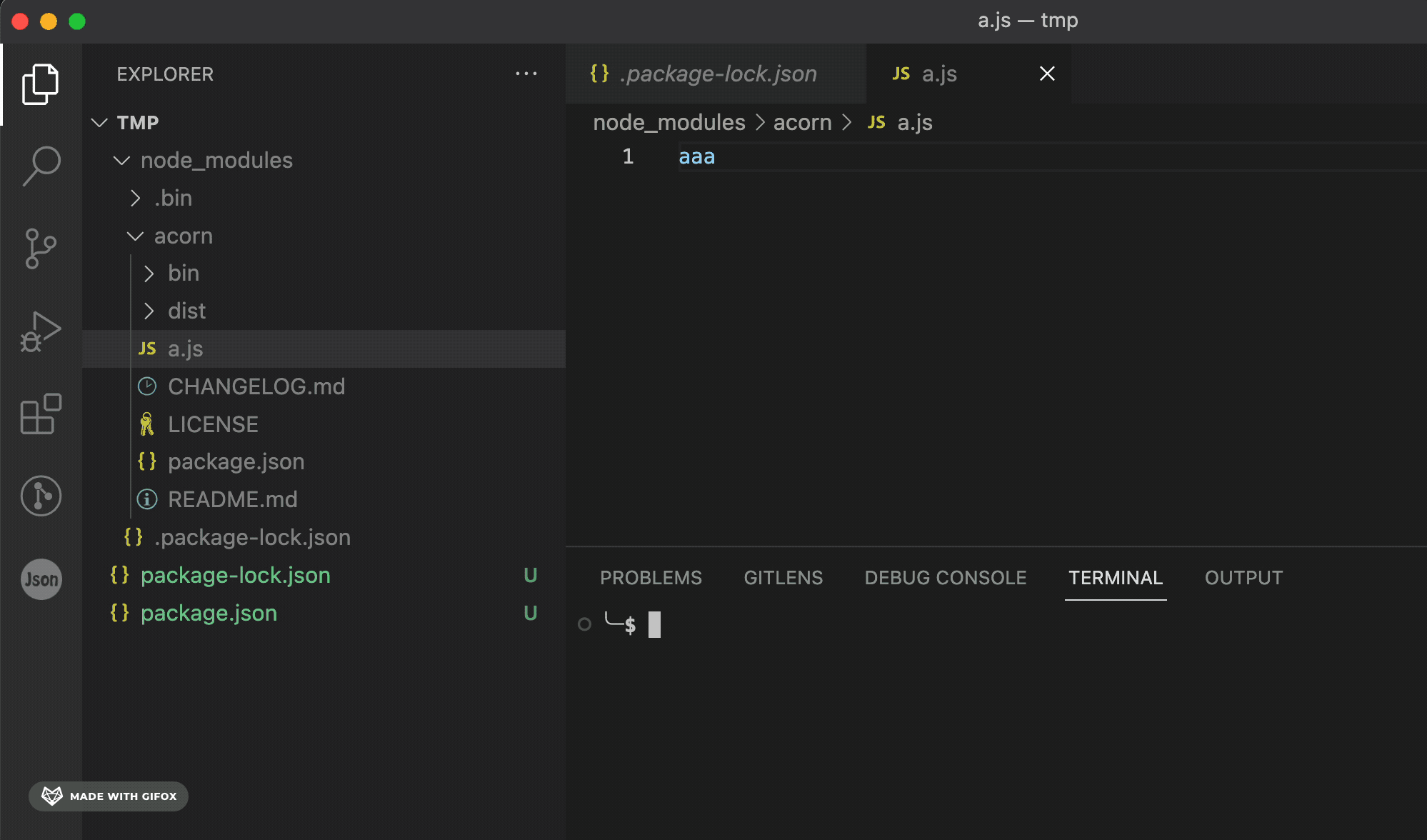This screenshot has height=840, width=1427.
Task: Close the a.js editor tab
Action: tap(1047, 74)
